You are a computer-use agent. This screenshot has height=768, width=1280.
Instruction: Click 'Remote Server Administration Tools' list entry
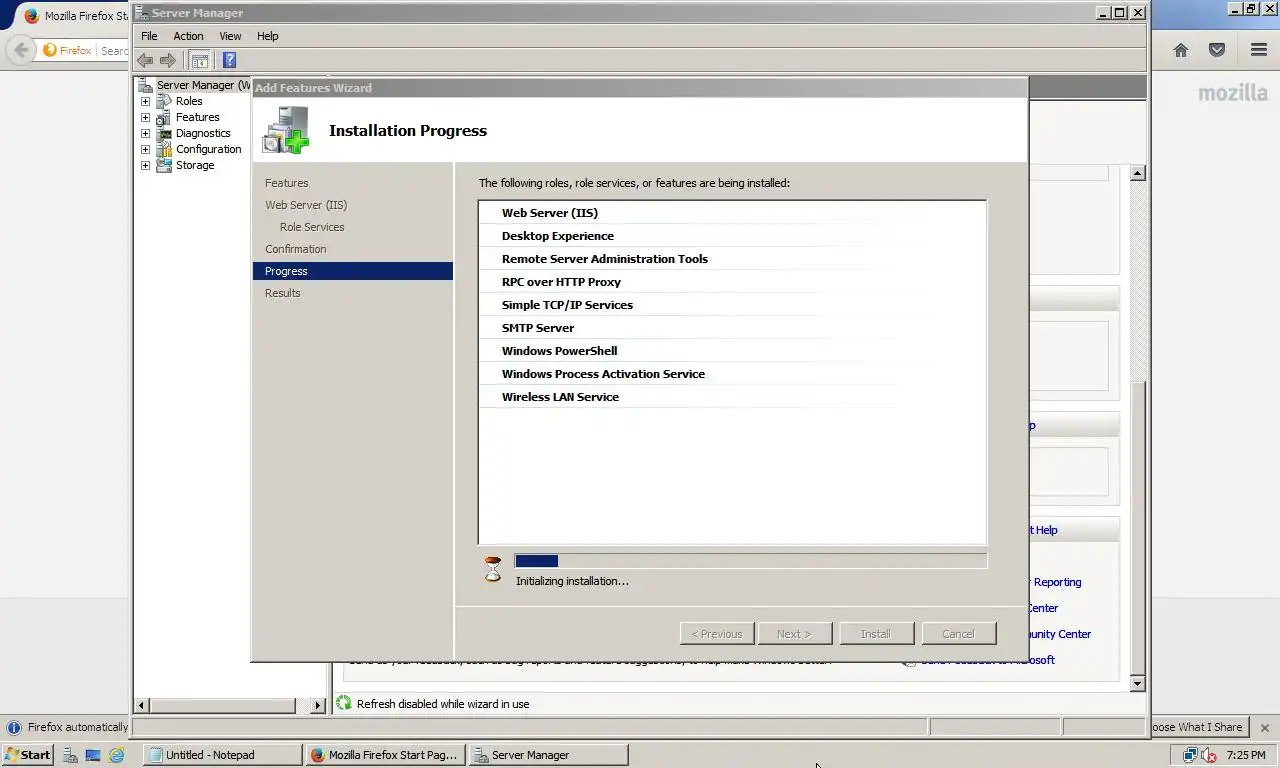pyautogui.click(x=604, y=259)
